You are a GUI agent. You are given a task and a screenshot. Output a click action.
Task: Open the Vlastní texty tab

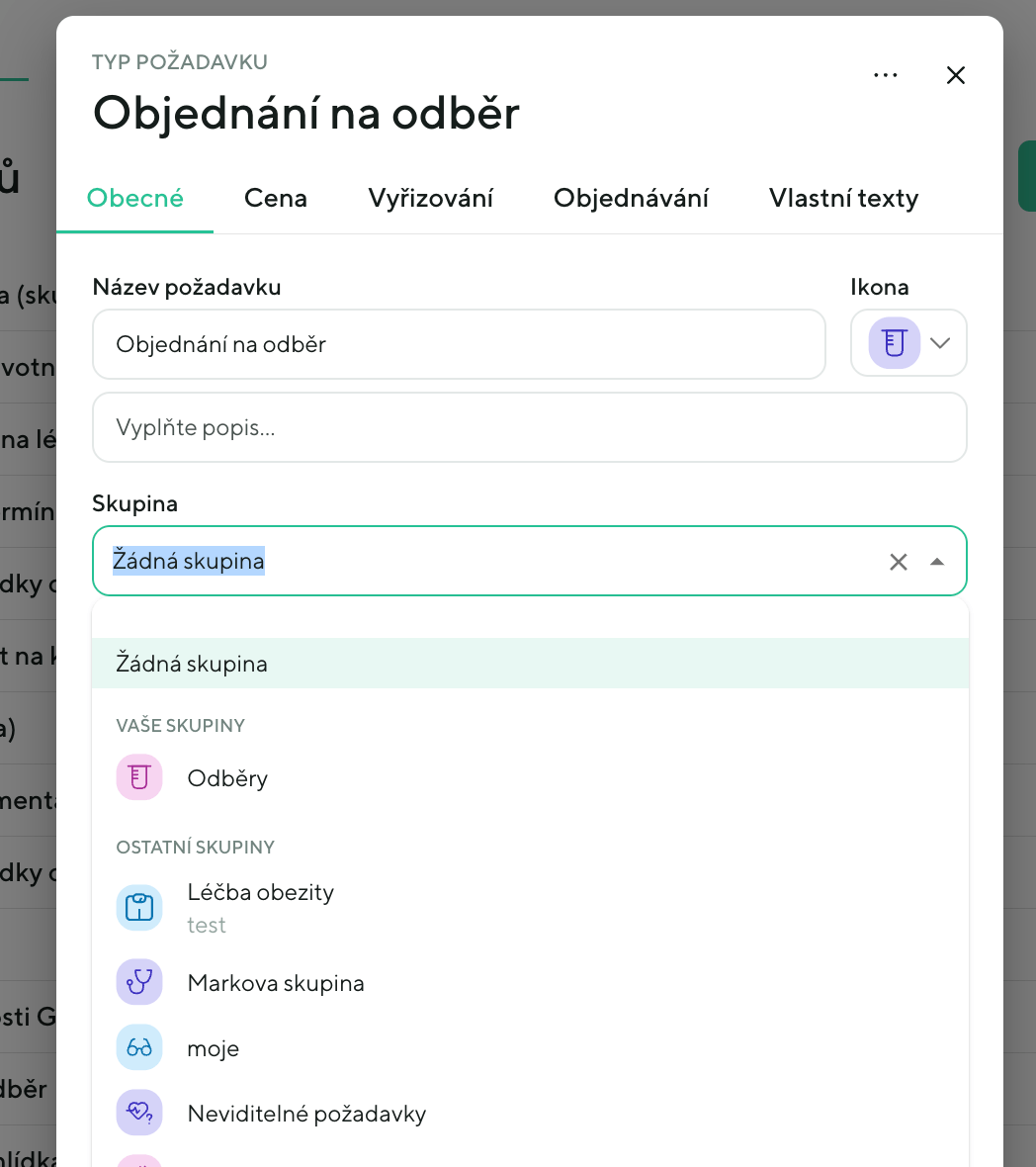click(843, 198)
